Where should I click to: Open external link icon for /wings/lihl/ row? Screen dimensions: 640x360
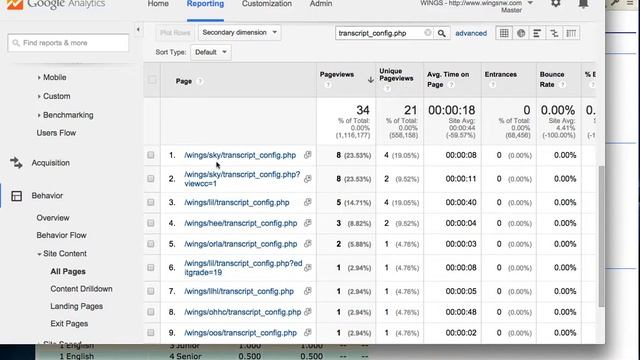coord(307,291)
